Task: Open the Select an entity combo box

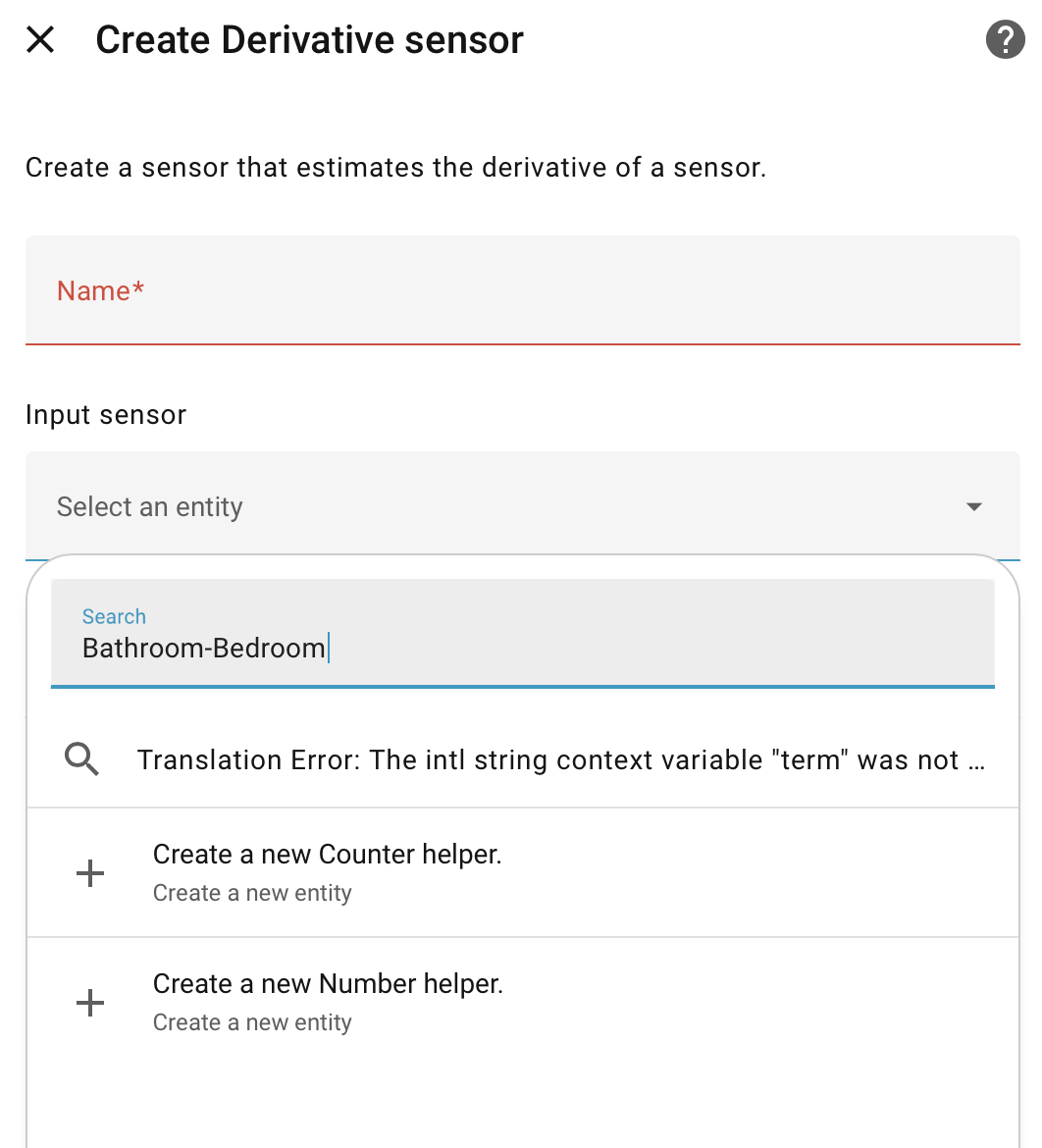Action: click(491, 506)
